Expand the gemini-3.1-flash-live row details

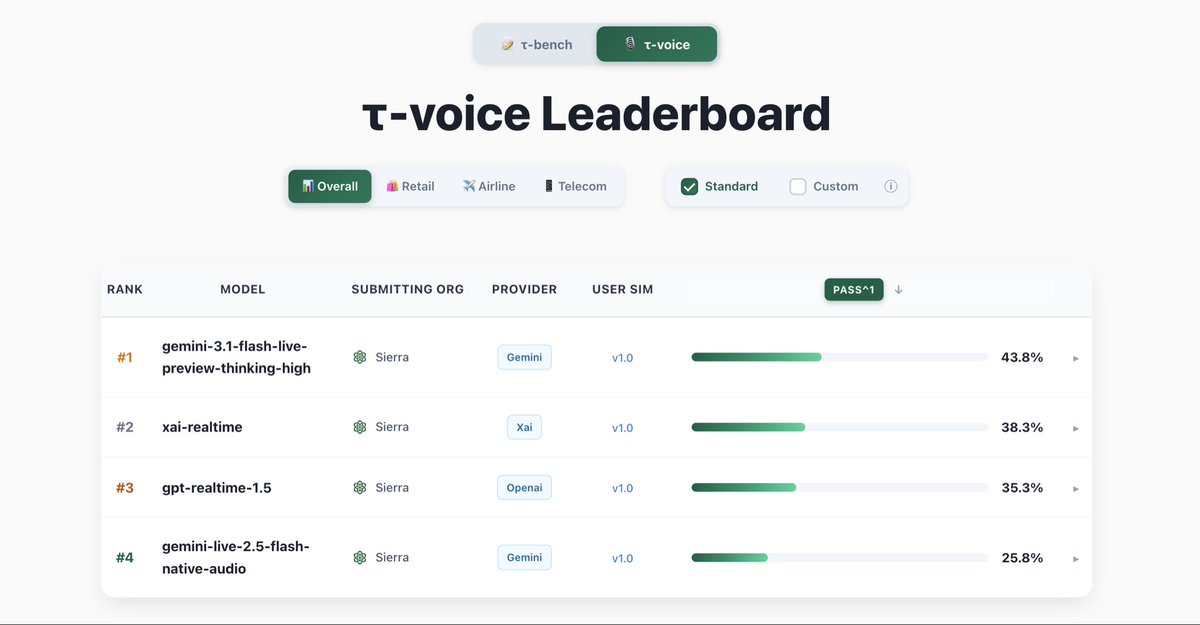coord(1075,358)
